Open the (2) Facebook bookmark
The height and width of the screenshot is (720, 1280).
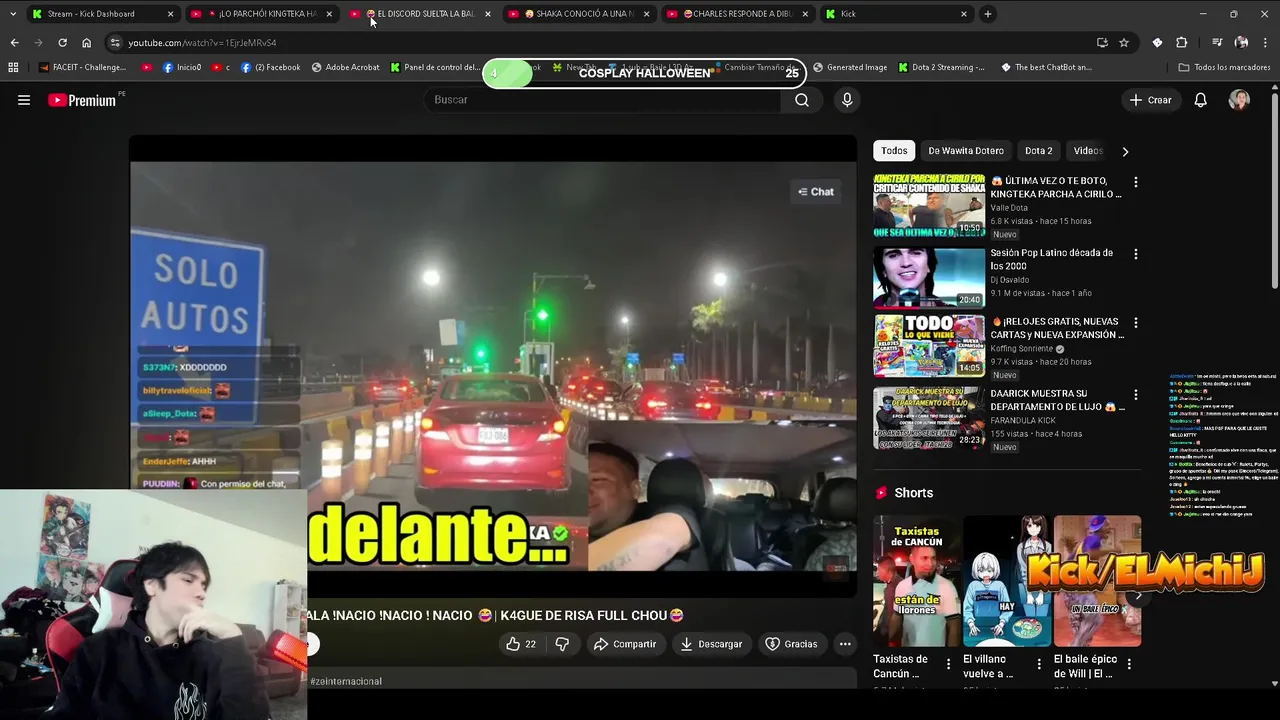(x=270, y=68)
